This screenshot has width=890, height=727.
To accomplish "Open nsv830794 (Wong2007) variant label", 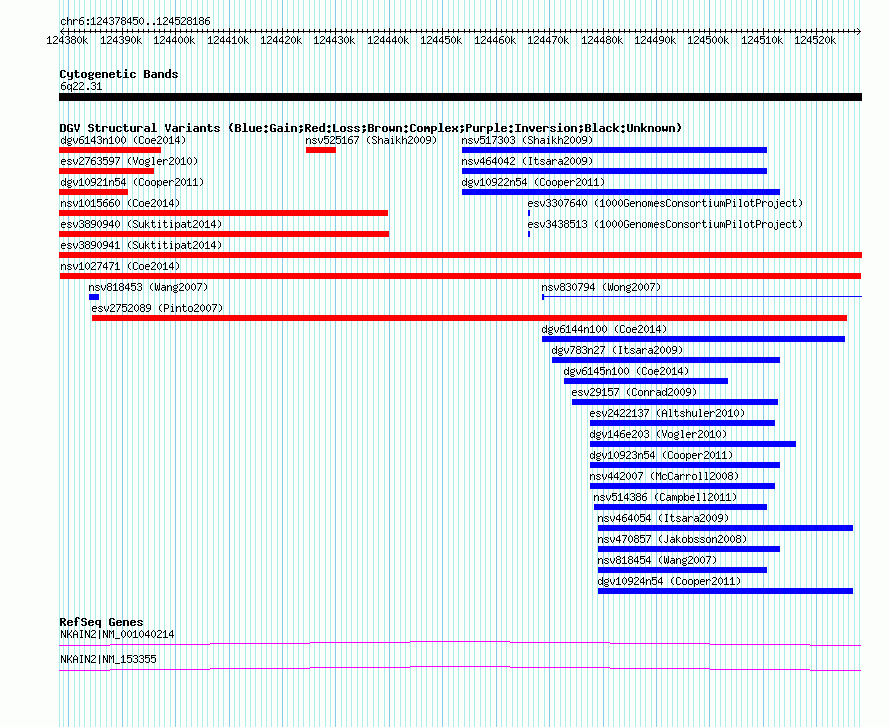I will [x=601, y=287].
